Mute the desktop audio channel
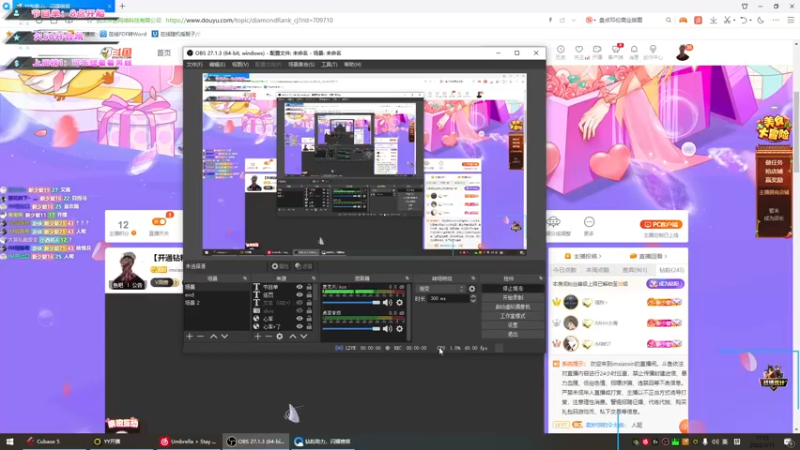This screenshot has width=800, height=450. 388,329
